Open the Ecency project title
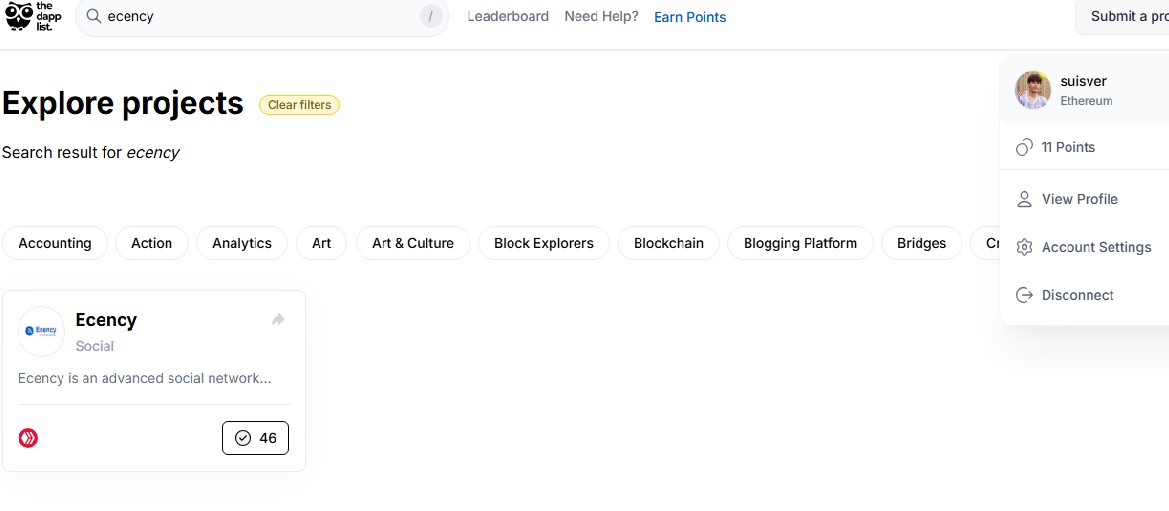 (106, 320)
